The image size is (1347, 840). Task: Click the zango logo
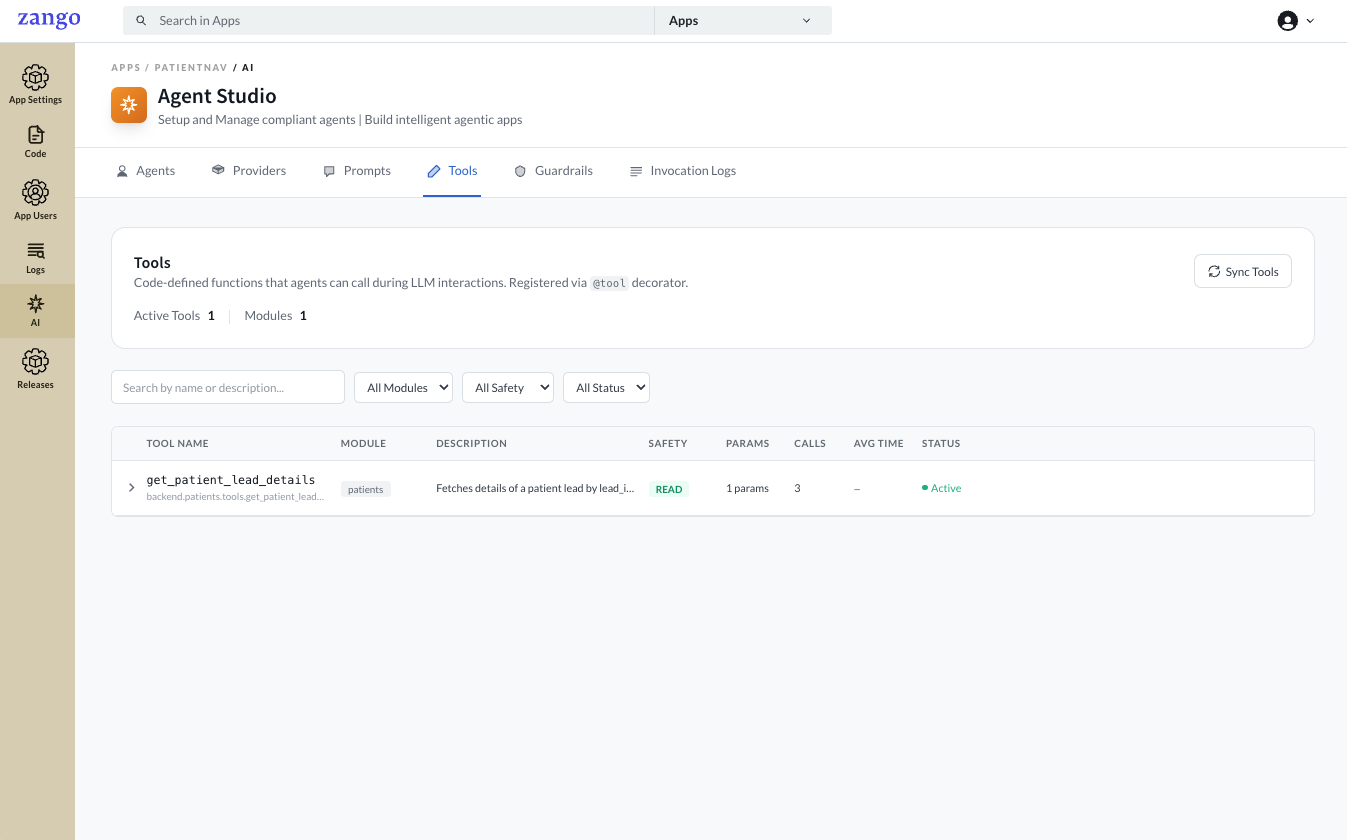[x=49, y=20]
